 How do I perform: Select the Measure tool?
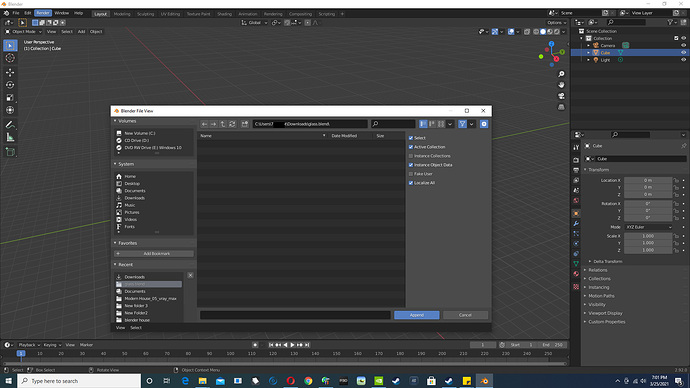[10, 138]
